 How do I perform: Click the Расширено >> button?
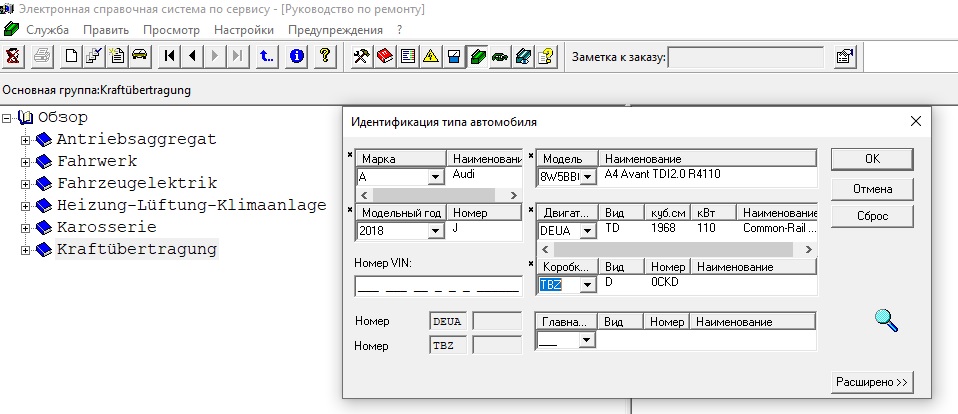tap(871, 382)
